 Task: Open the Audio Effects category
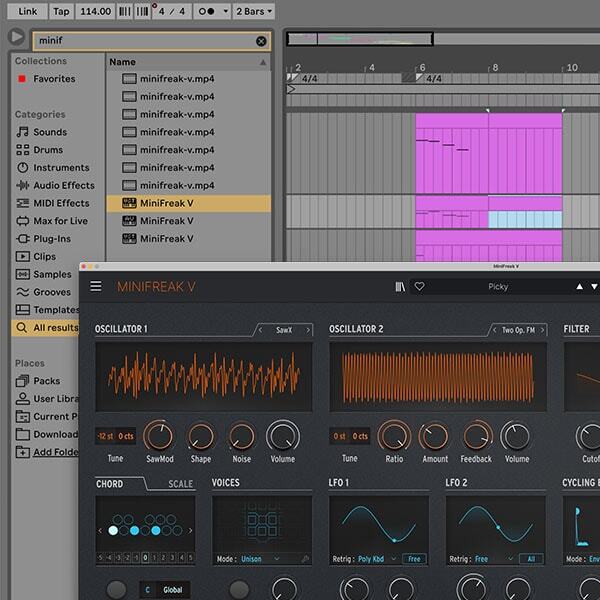(x=63, y=185)
